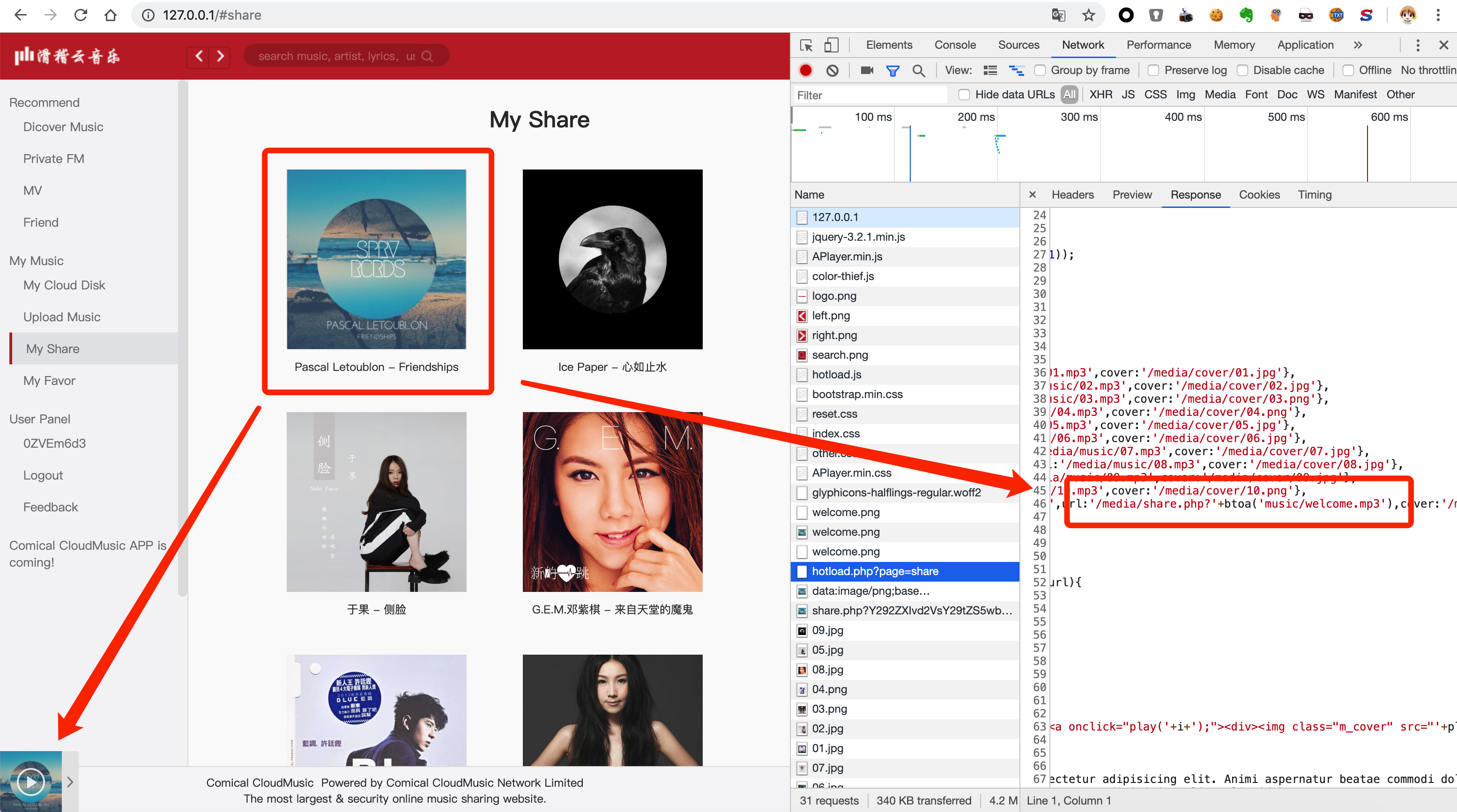Open the Headers tab of the request
Viewport: 1457px width, 812px height.
[x=1072, y=194]
